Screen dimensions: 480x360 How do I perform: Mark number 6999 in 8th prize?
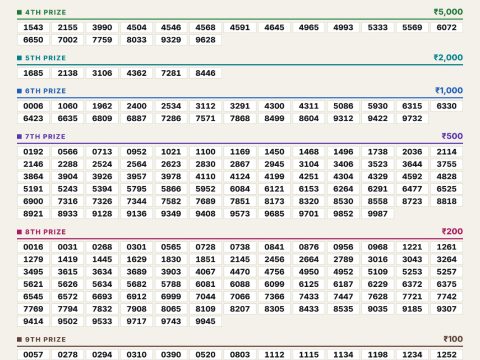[x=171, y=297]
